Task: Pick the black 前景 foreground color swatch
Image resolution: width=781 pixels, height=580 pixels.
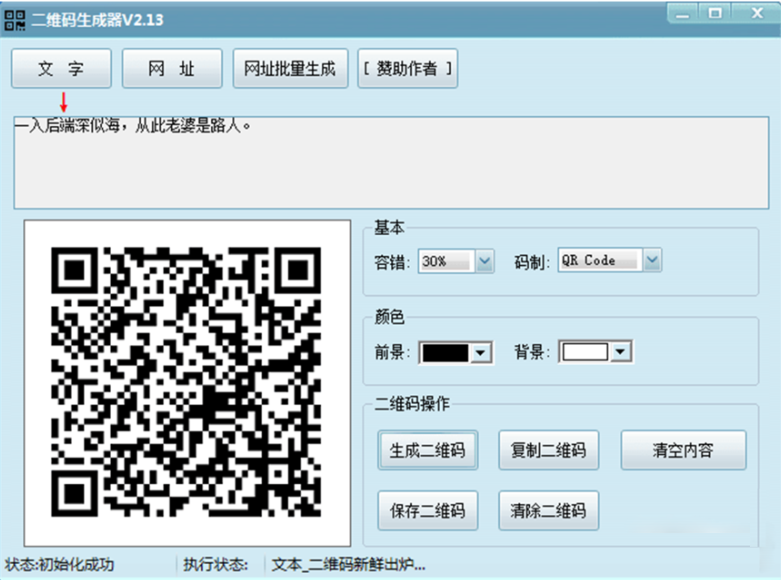Action: pos(445,352)
